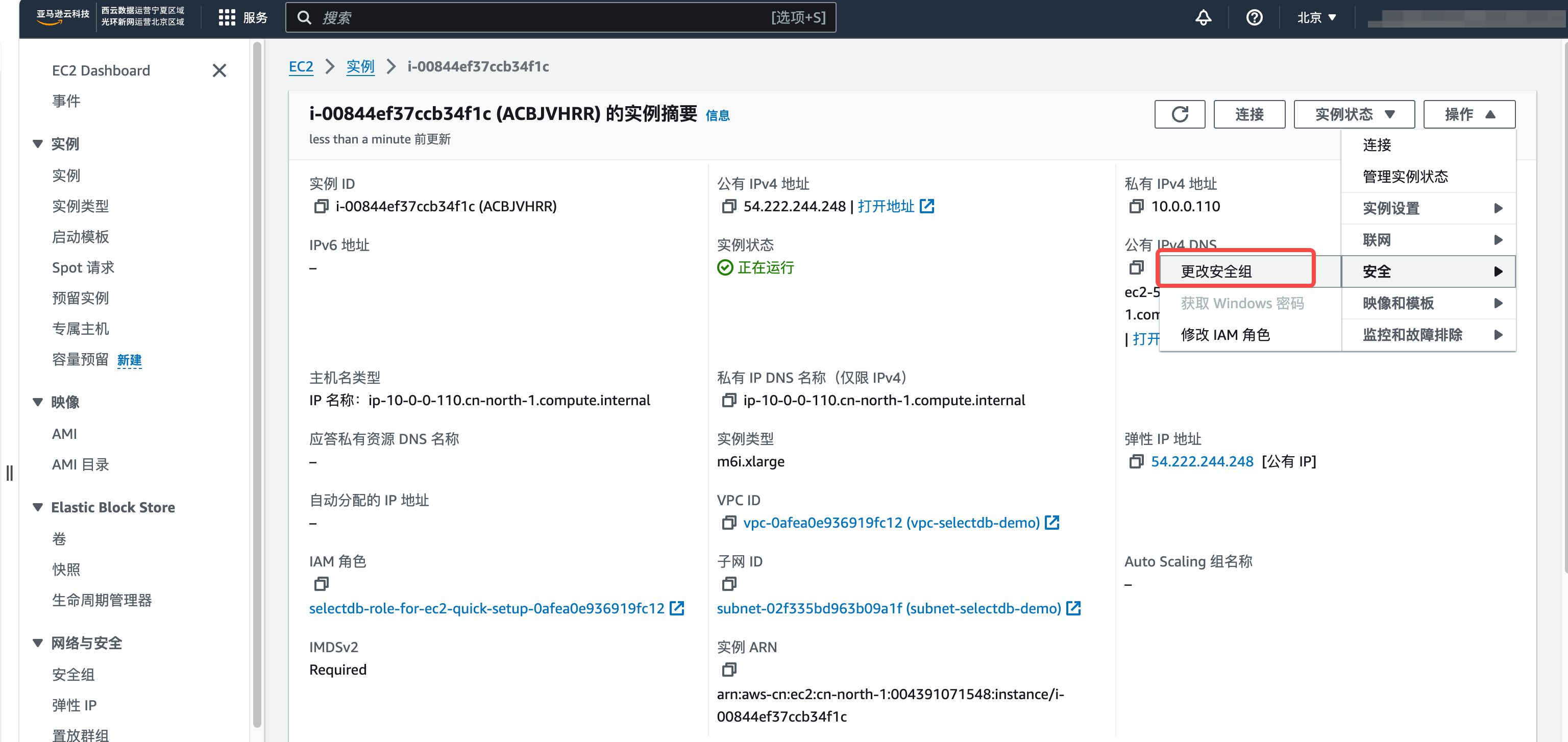Open selectdb-role-for-ec2-quick-setup IAM role link
This screenshot has width=1568, height=742.
(x=486, y=609)
